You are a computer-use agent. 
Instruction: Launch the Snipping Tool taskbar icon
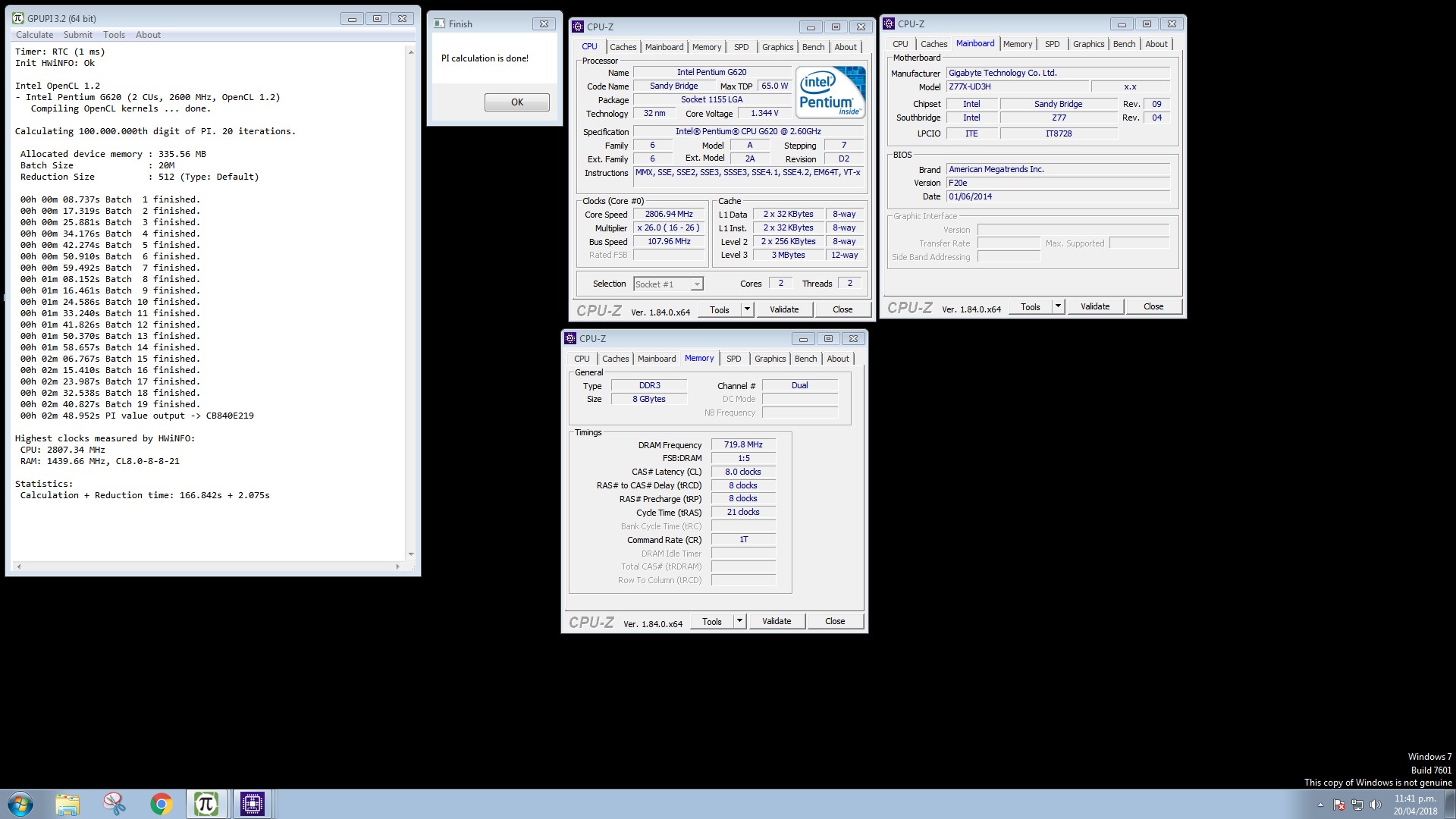115,804
